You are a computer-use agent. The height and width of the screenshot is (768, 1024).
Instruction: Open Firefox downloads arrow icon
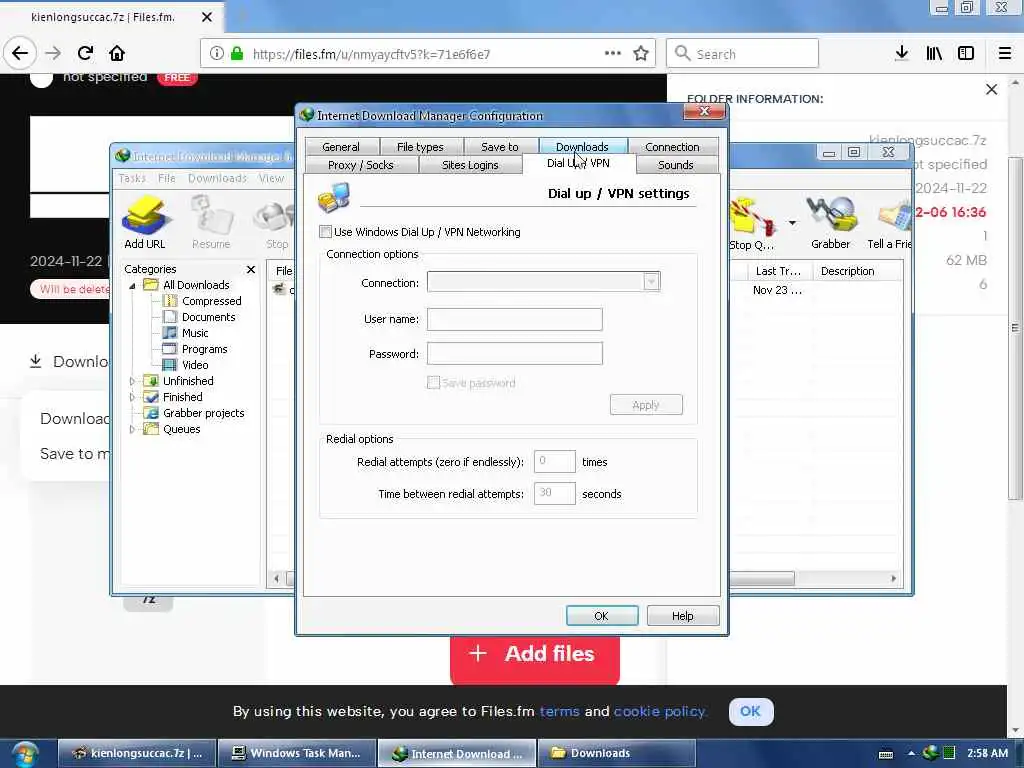(901, 53)
